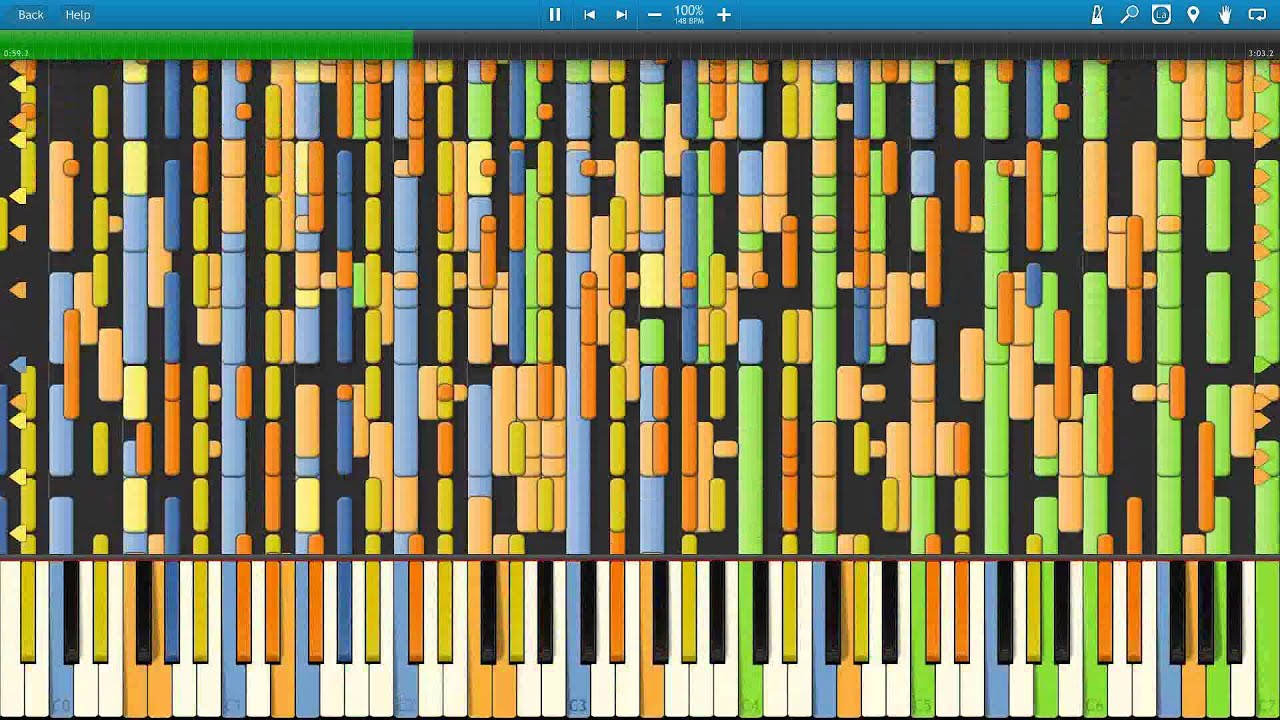
Task: Tap the piano key labeled C0
Action: point(62,690)
